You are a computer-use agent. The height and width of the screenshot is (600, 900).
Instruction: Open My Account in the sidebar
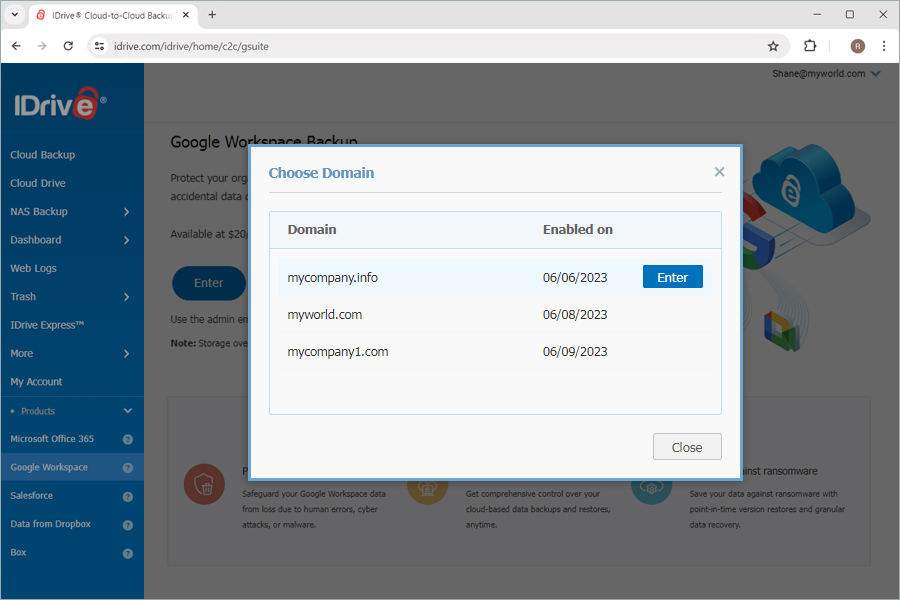[36, 382]
